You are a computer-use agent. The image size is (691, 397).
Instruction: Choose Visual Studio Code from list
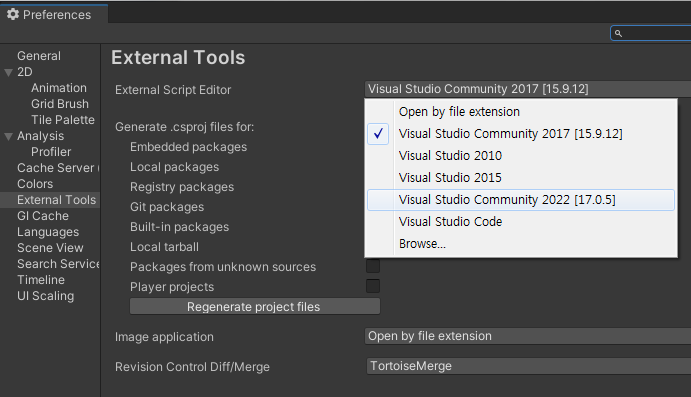tap(521, 222)
